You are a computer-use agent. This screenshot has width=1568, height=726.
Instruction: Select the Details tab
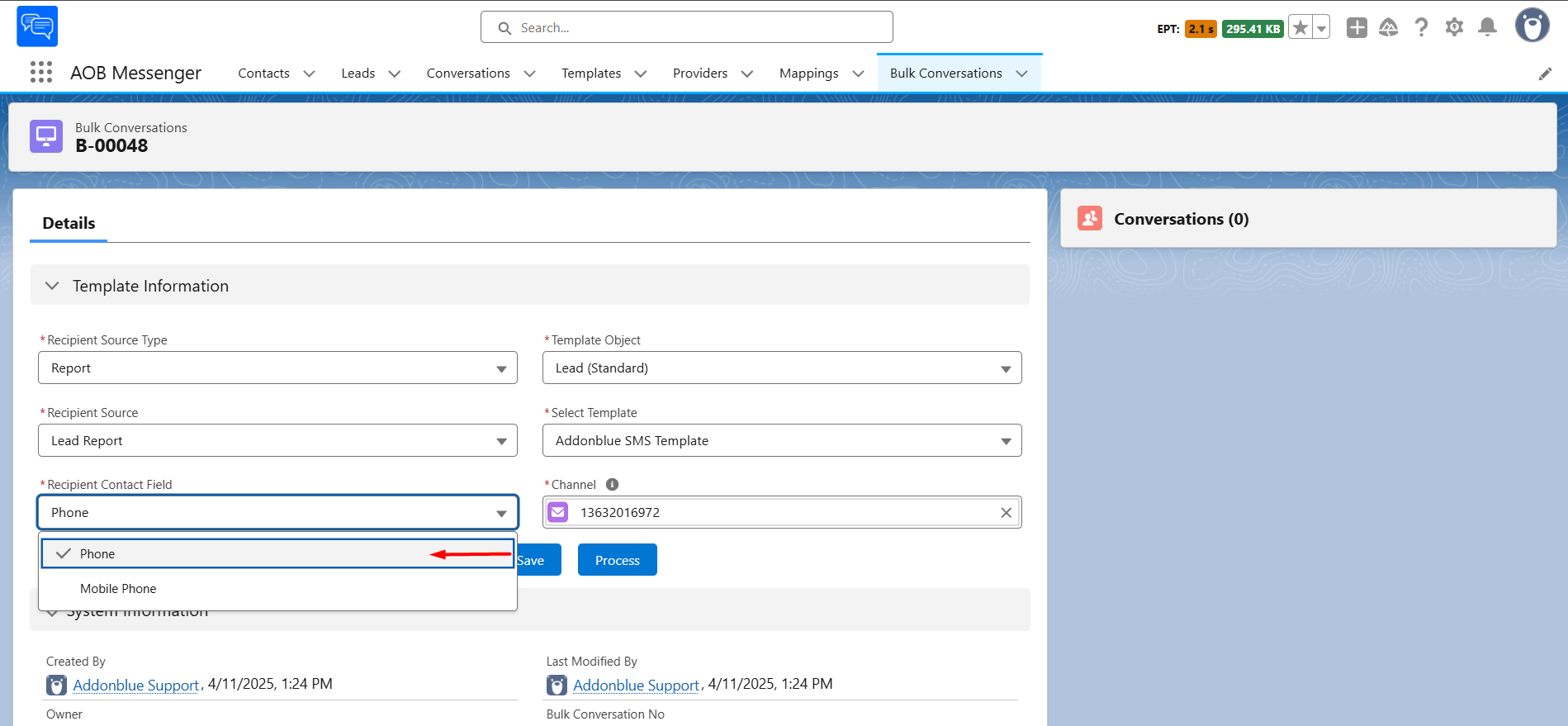[69, 223]
